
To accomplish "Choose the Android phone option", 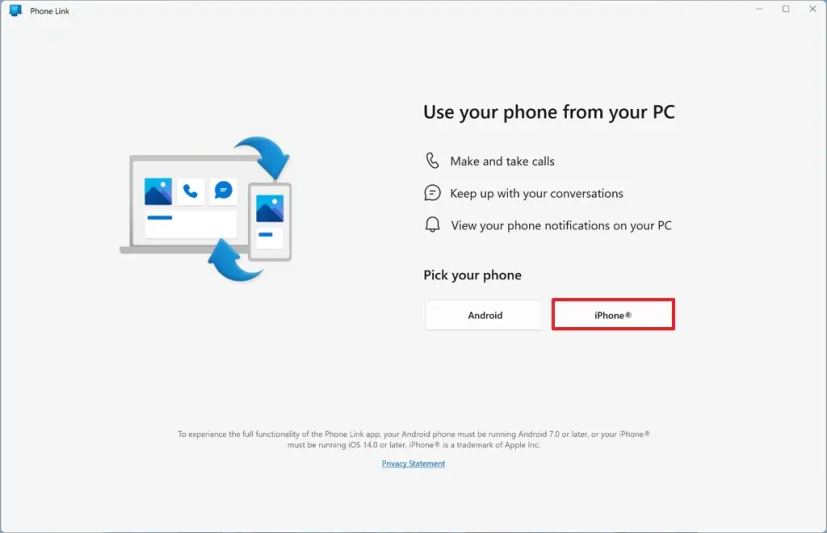I will pyautogui.click(x=485, y=315).
